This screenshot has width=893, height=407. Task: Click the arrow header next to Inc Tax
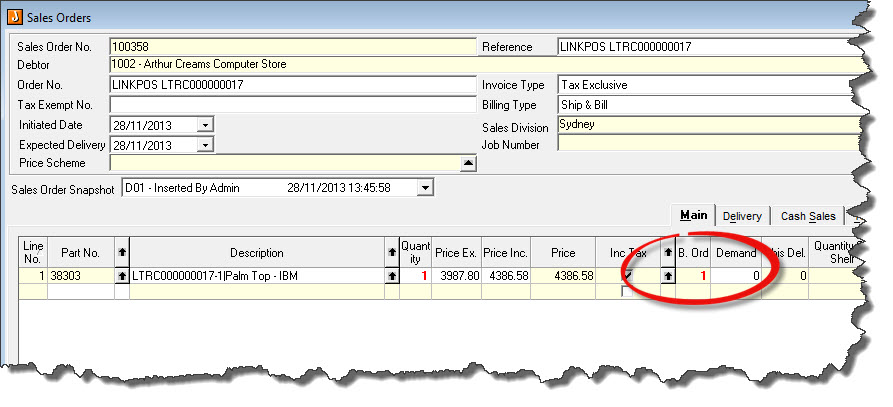point(668,252)
